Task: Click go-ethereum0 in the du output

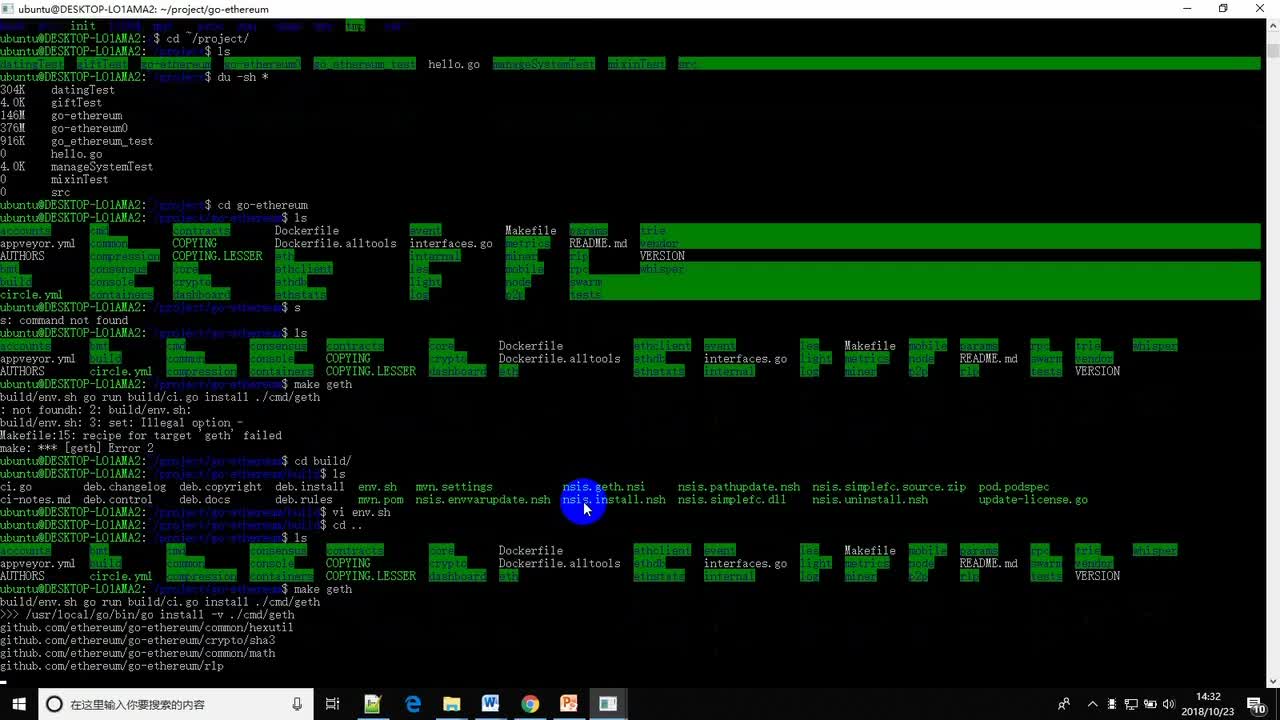Action: (x=90, y=129)
